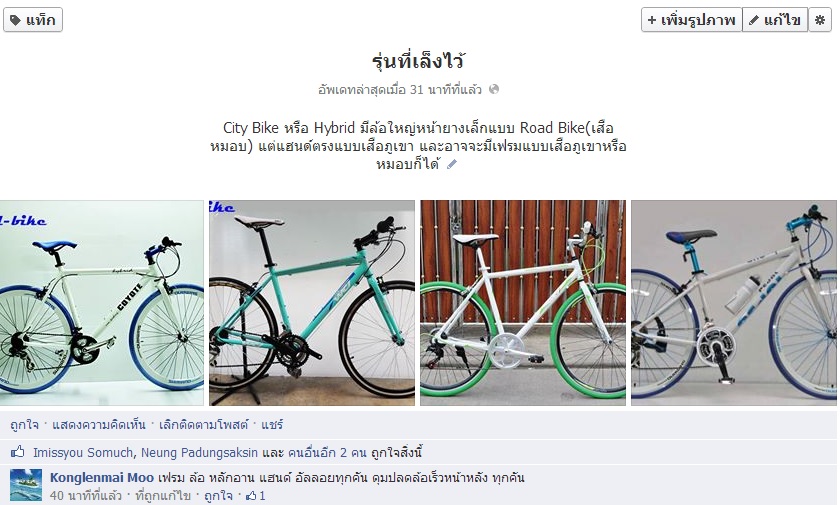Click the แสดงความคิดเห็น comment link
840x505 pixels.
[x=99, y=425]
